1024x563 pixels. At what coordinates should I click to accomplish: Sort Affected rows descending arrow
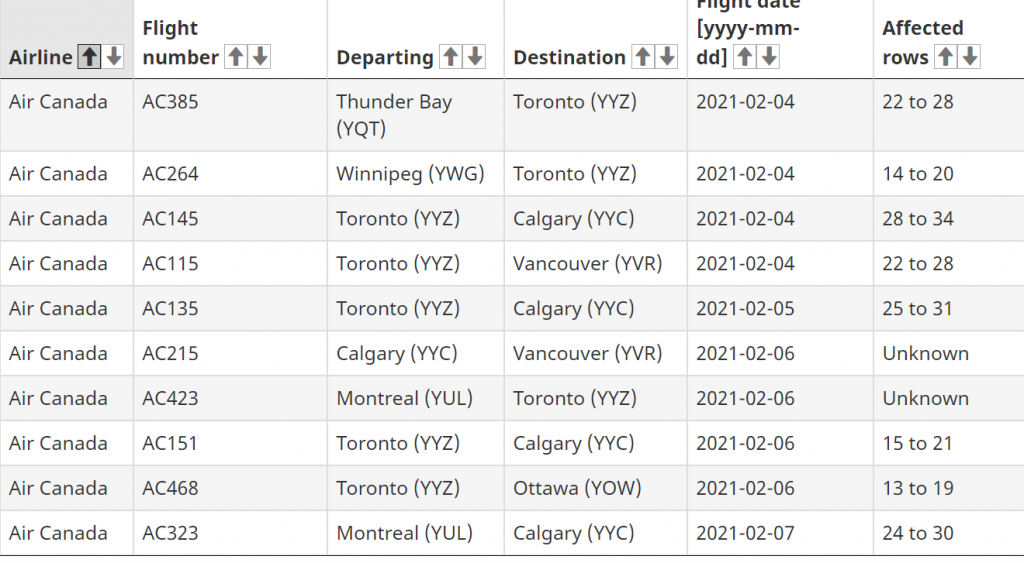pos(970,57)
